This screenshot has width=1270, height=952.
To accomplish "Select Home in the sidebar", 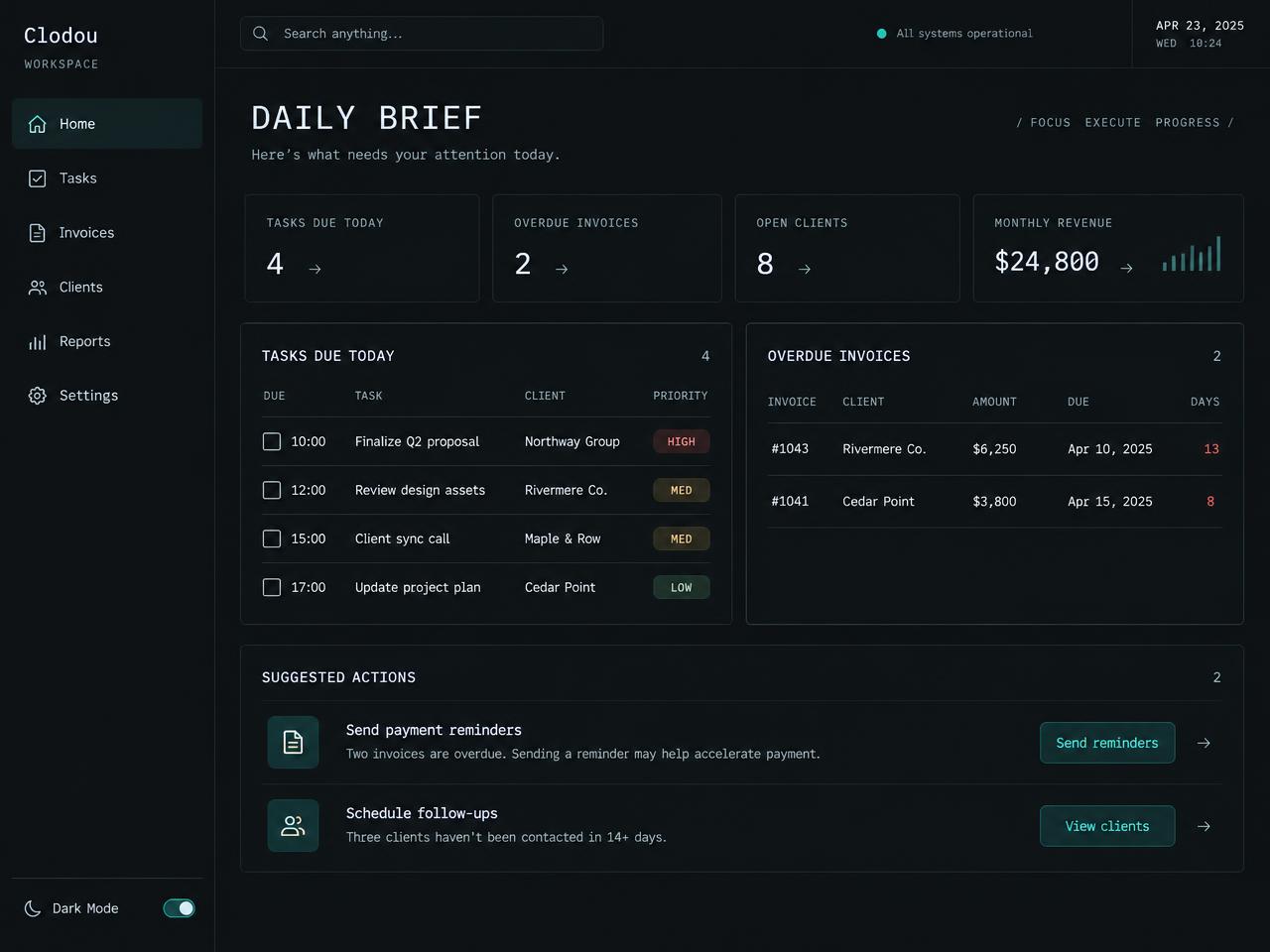I will pyautogui.click(x=107, y=124).
